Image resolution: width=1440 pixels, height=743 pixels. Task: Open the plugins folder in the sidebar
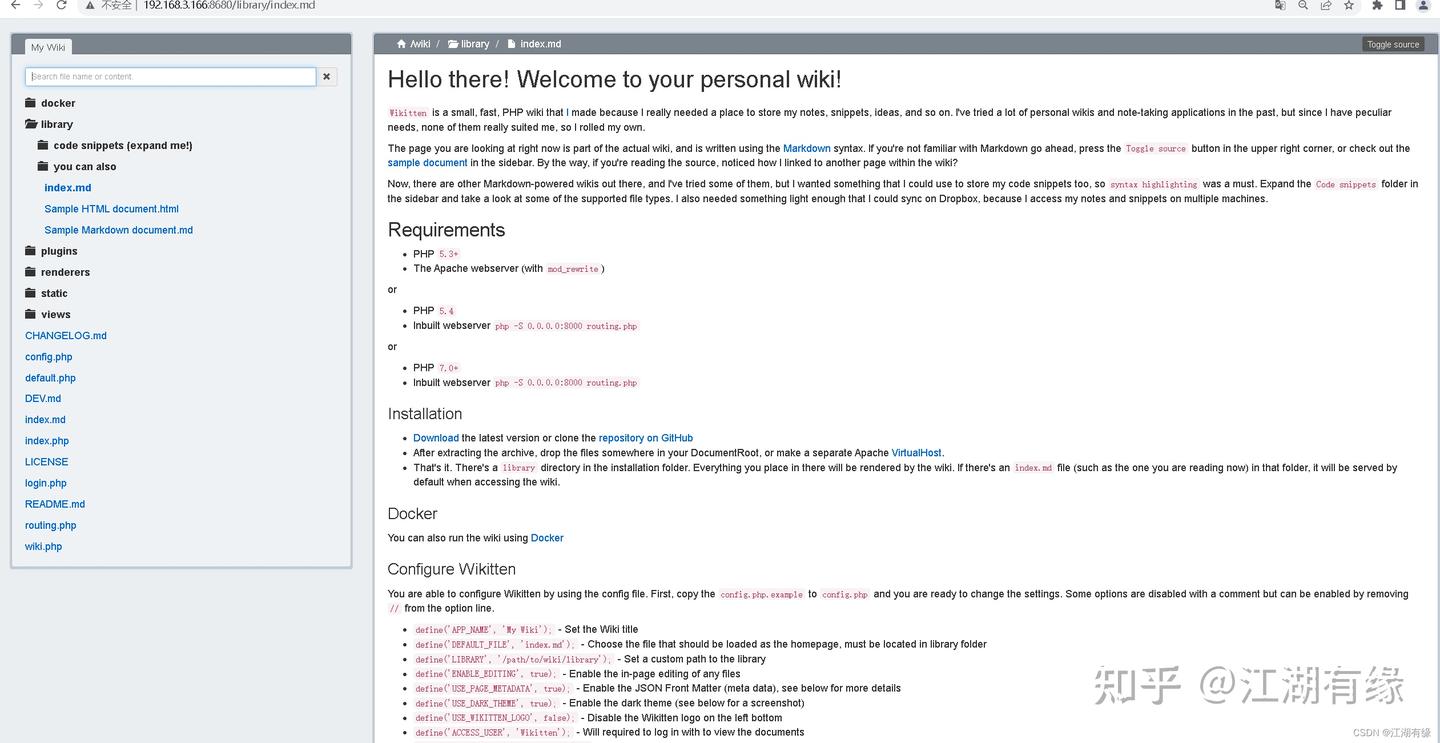60,250
